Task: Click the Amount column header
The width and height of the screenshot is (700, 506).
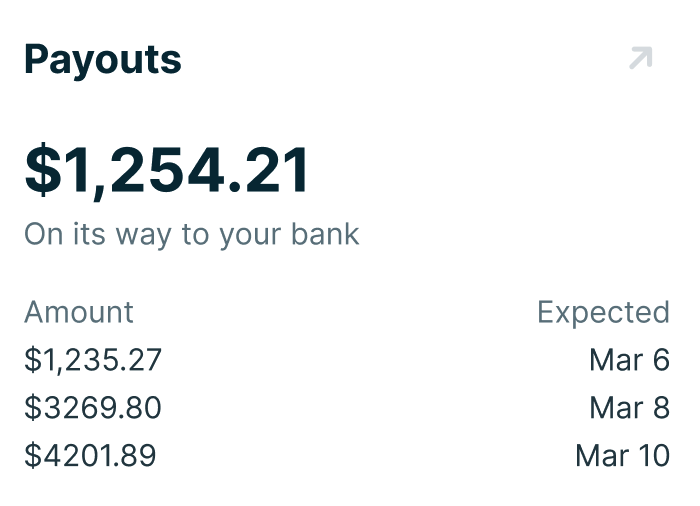Action: (79, 312)
